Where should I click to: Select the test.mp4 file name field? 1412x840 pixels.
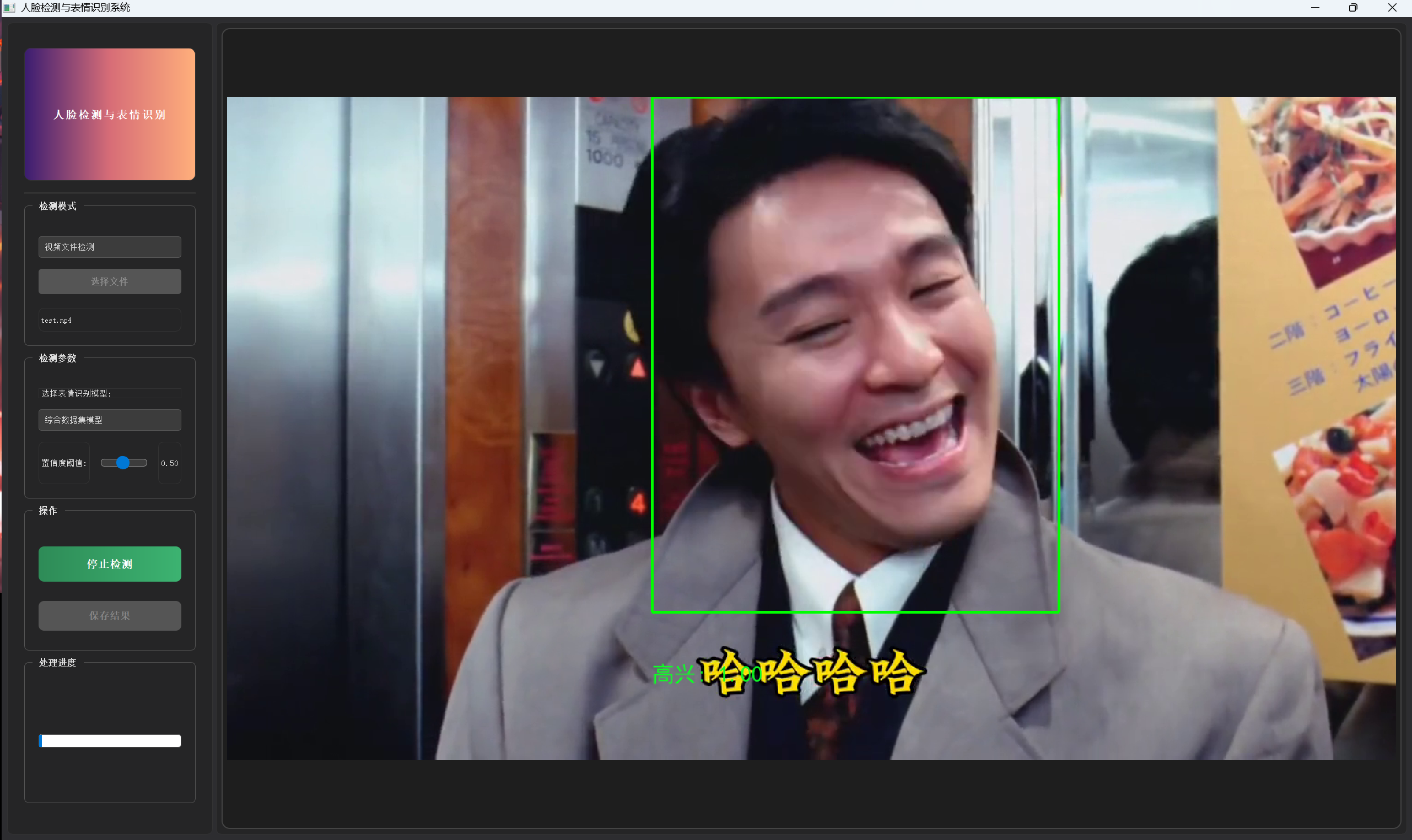(x=109, y=320)
